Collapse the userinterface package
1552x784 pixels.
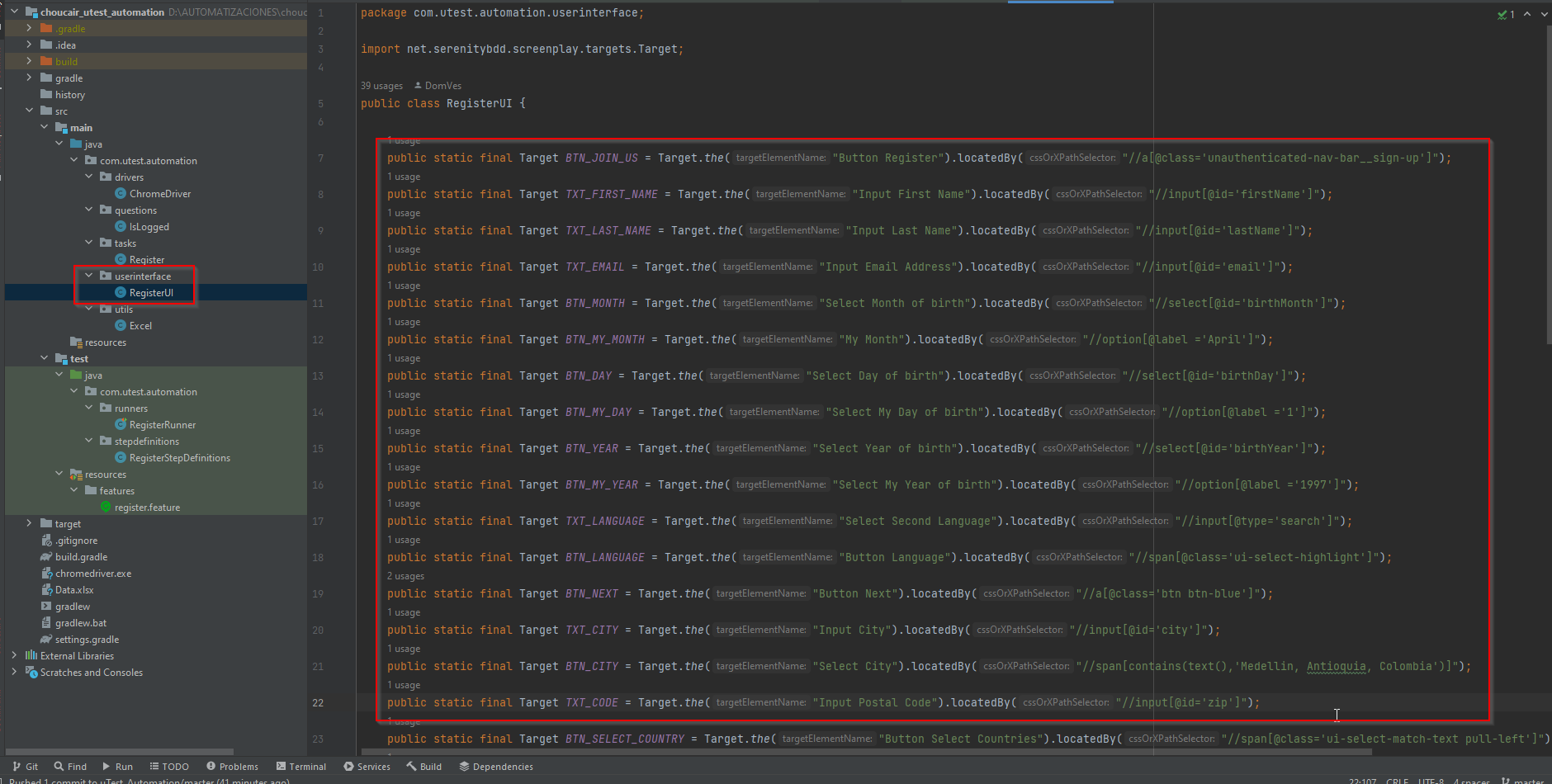coord(88,276)
